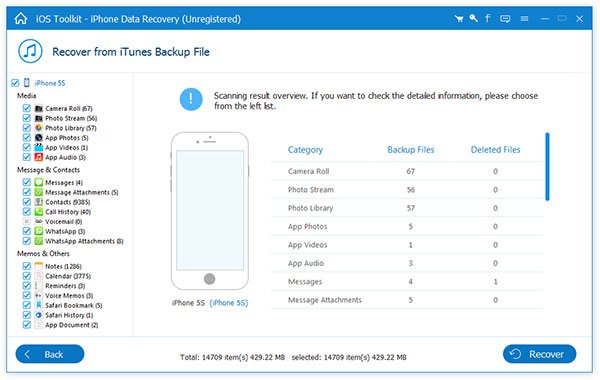This screenshot has height=380, width=600.
Task: Click the Messages deleted count 1 cell
Action: point(495,281)
